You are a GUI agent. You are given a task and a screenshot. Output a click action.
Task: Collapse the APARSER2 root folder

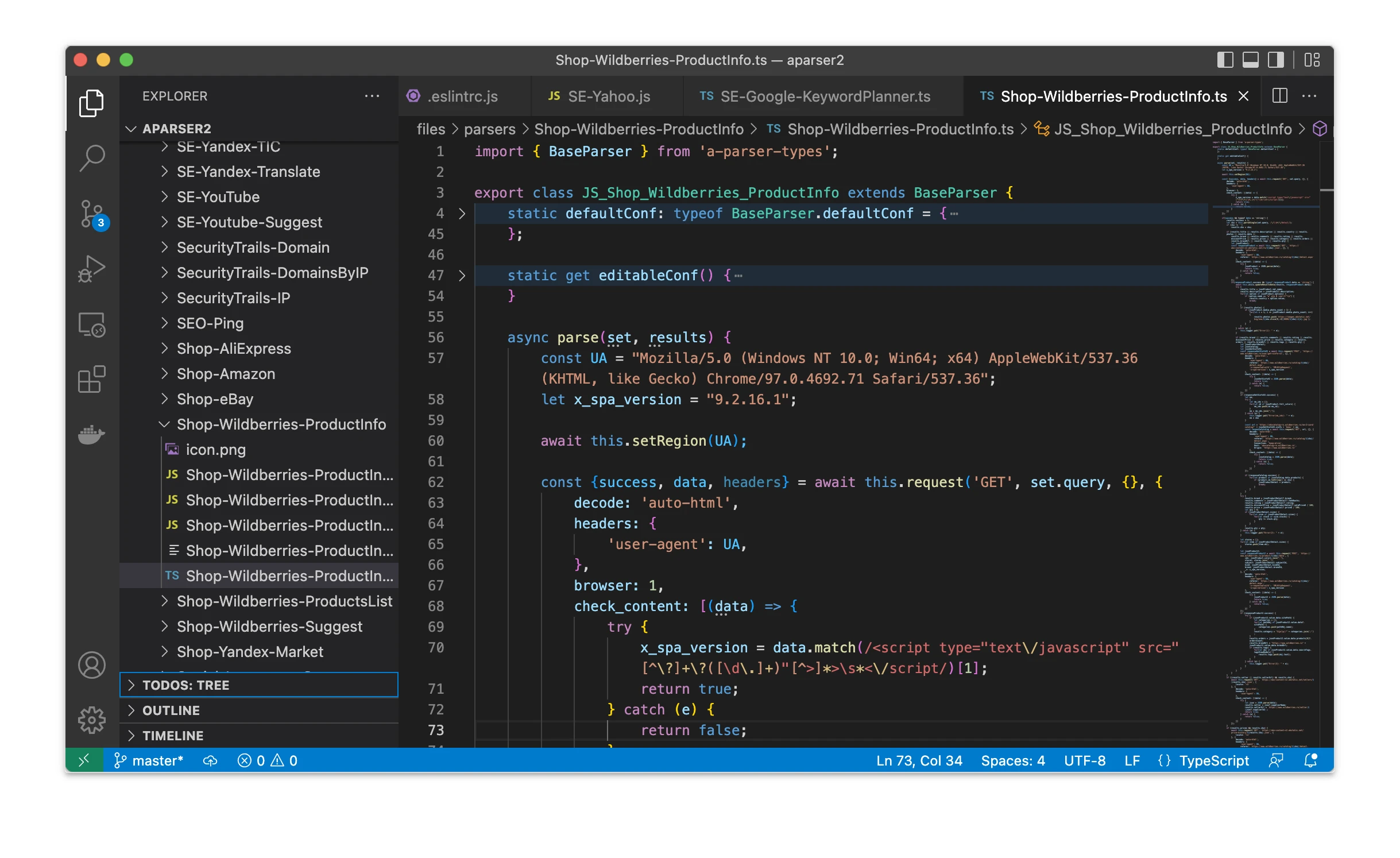(259, 129)
